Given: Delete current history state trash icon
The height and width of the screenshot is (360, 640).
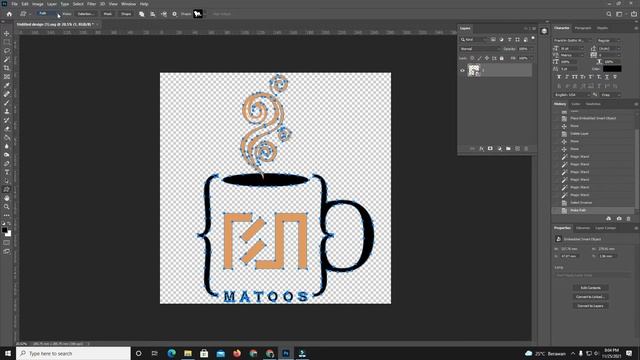Looking at the screenshot, I should pyautogui.click(x=629, y=219).
